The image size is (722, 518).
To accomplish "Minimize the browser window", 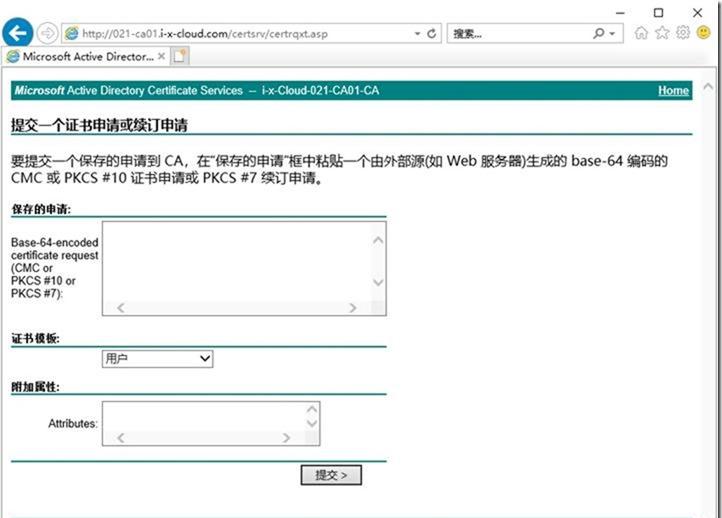I will pyautogui.click(x=620, y=13).
